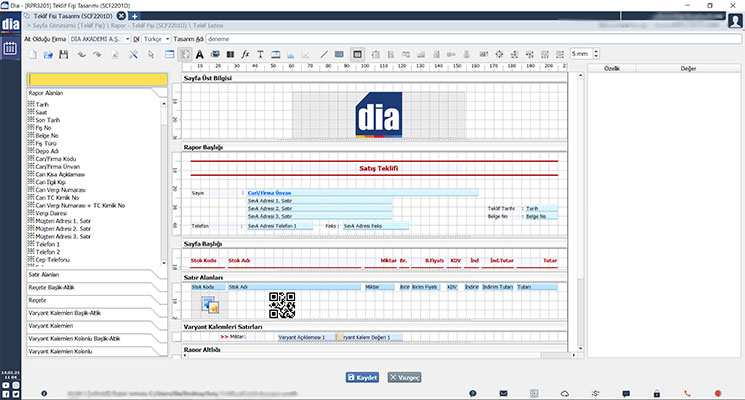
Task: Click the open folder toolbar icon
Action: 48,53
